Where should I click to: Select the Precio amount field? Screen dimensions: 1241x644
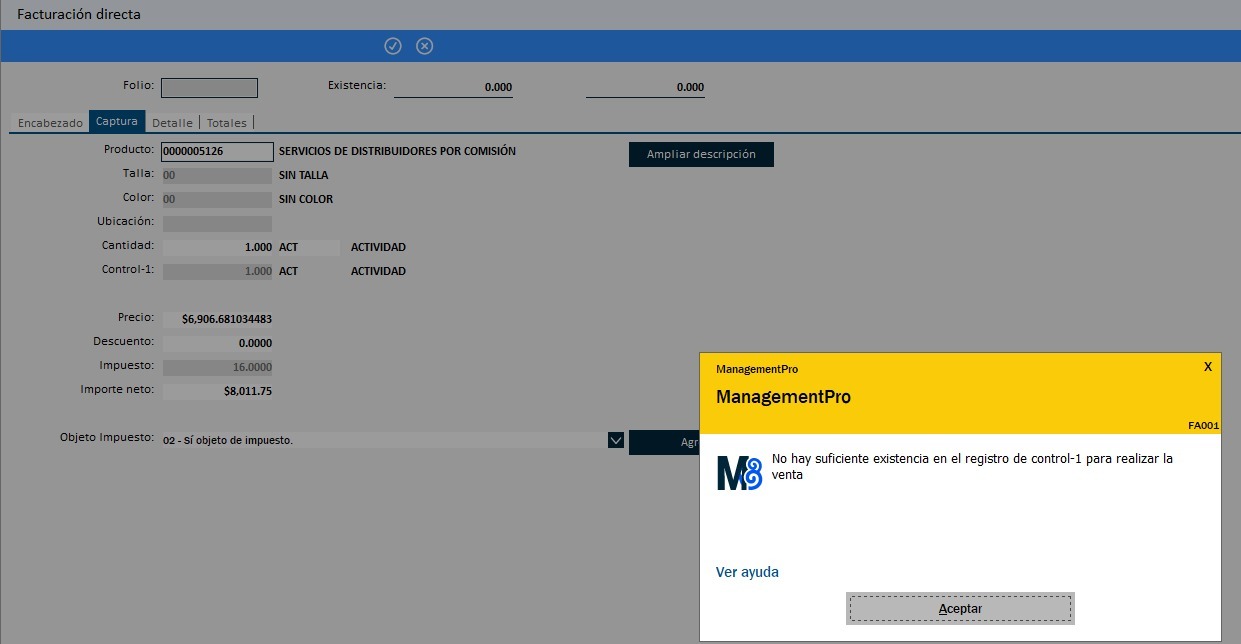click(217, 319)
